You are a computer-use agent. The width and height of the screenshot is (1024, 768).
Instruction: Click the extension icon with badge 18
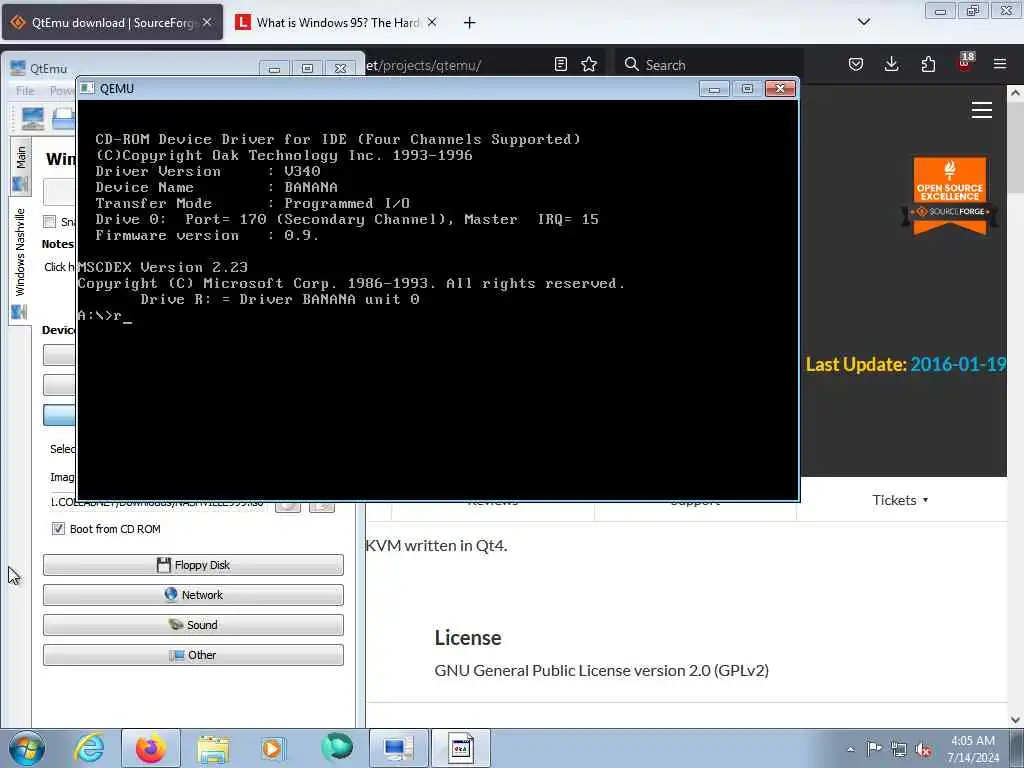tap(965, 62)
